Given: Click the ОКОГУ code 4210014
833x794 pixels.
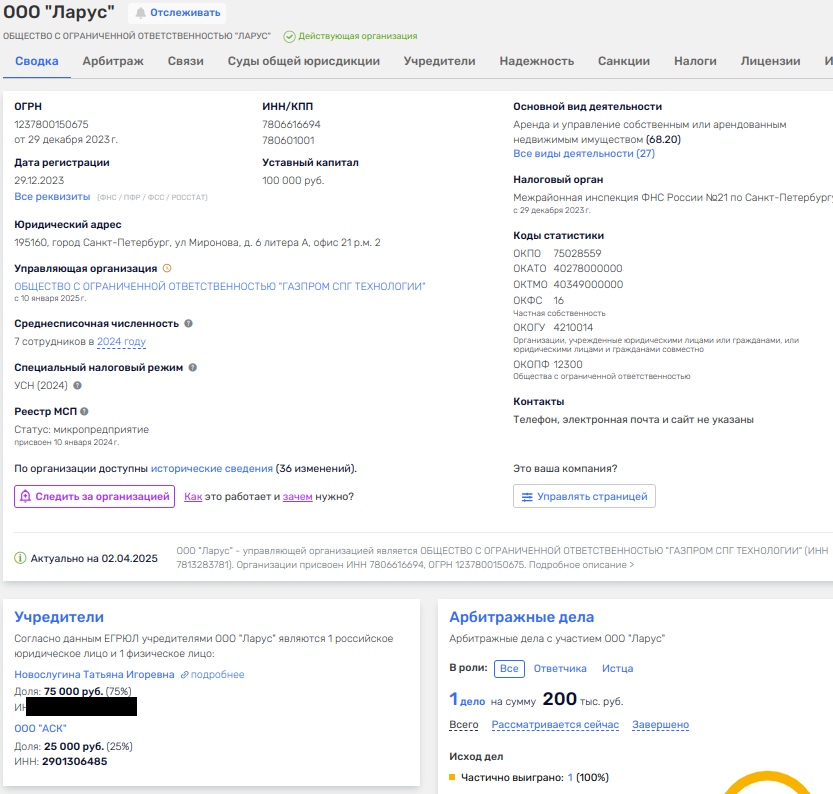Looking at the screenshot, I should point(573,328).
